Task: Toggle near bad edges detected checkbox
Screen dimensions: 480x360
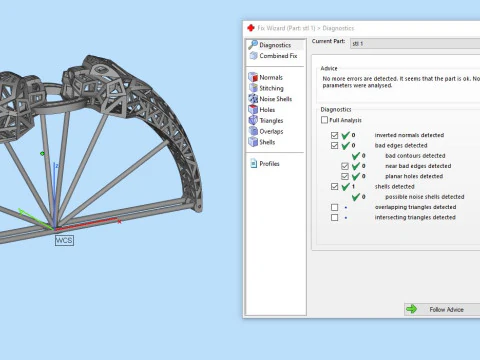Action: [x=345, y=166]
